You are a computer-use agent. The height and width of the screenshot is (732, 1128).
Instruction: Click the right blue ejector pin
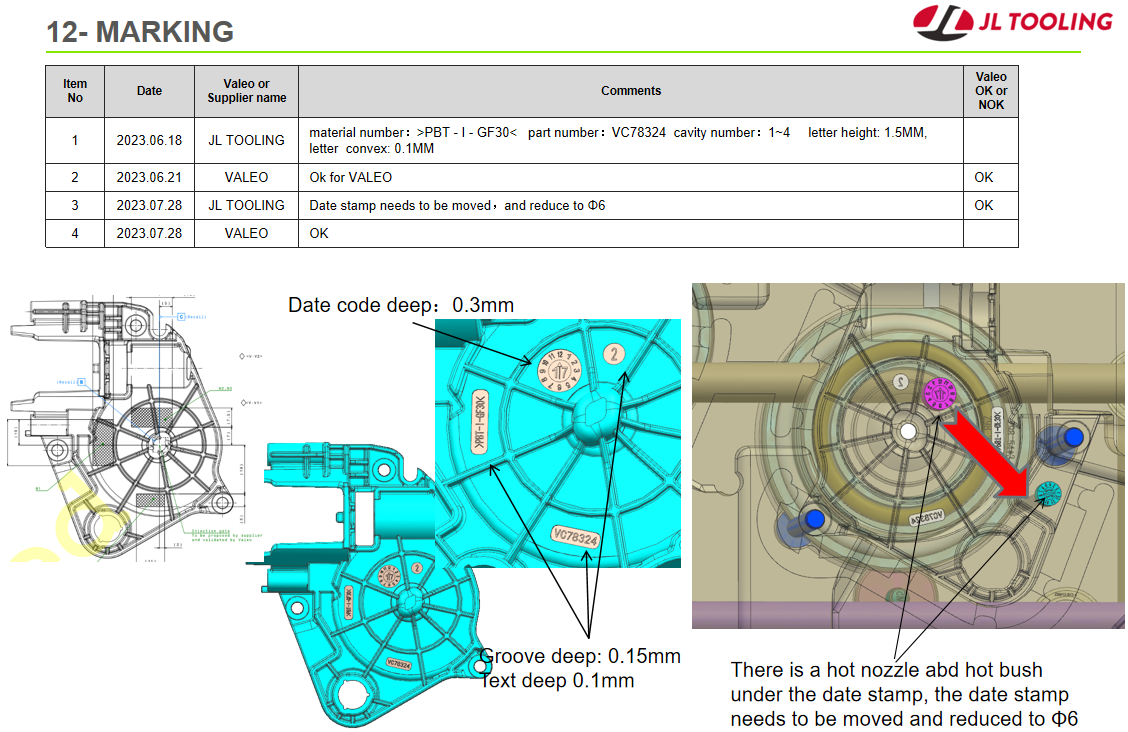(1073, 436)
